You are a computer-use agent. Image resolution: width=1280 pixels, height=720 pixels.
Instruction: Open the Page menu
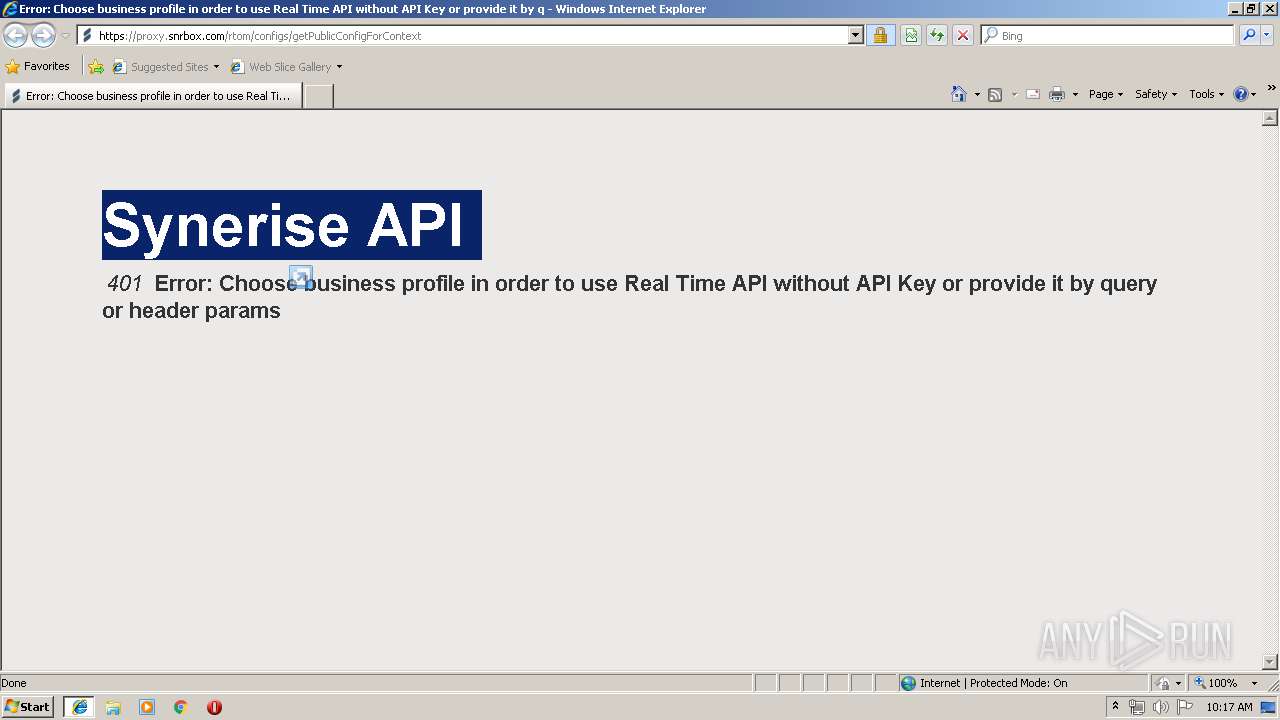pyautogui.click(x=1106, y=94)
